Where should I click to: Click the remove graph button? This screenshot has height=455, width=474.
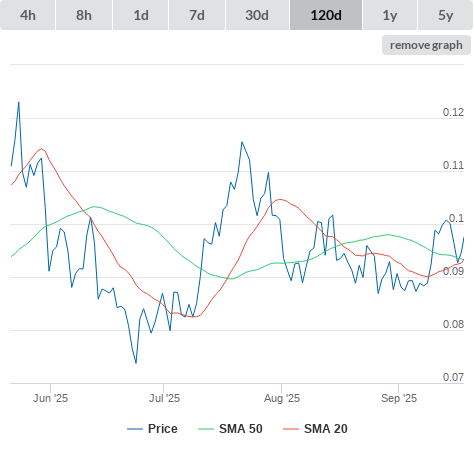pos(426,45)
